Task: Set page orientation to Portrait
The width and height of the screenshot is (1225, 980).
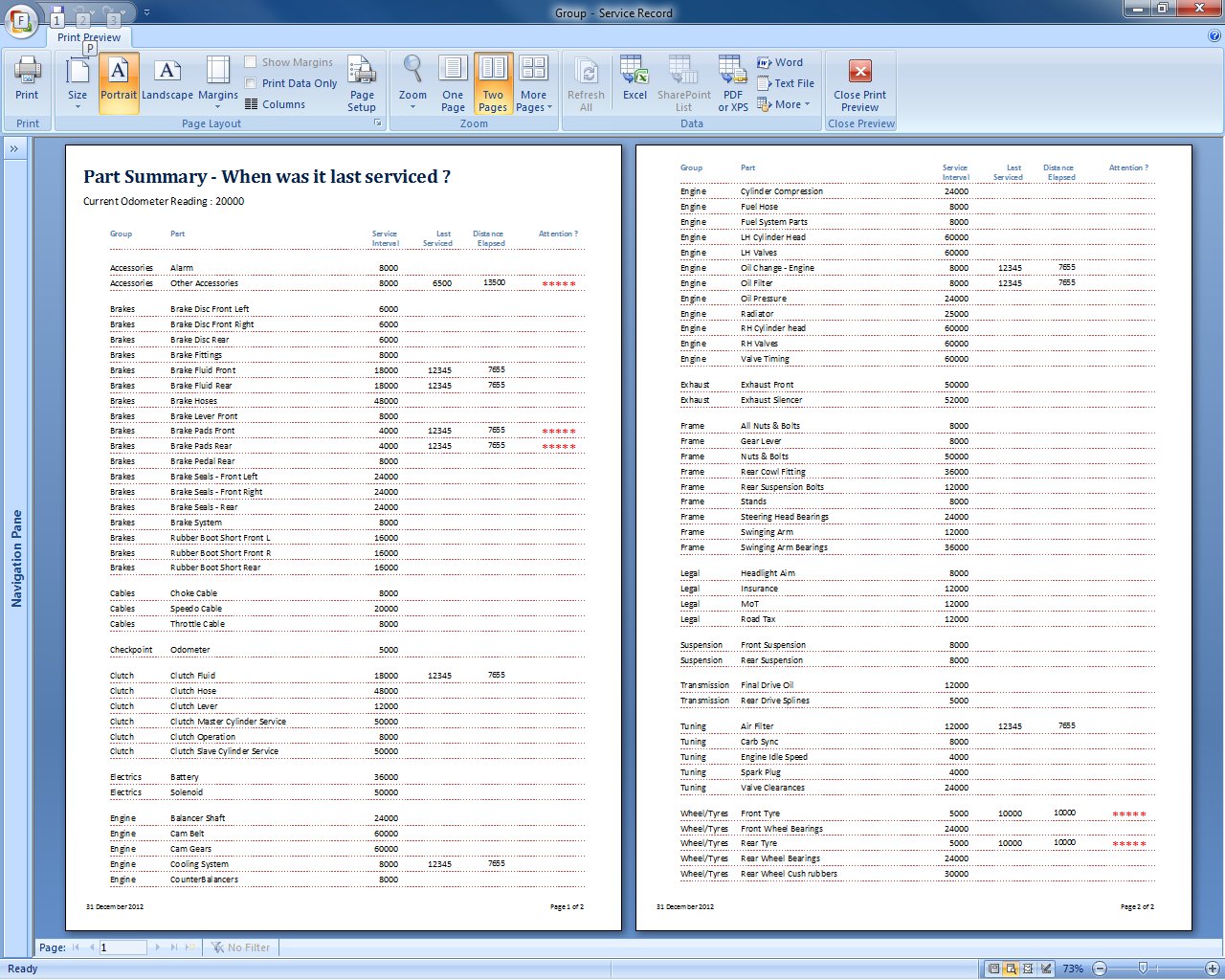Action: [x=119, y=82]
